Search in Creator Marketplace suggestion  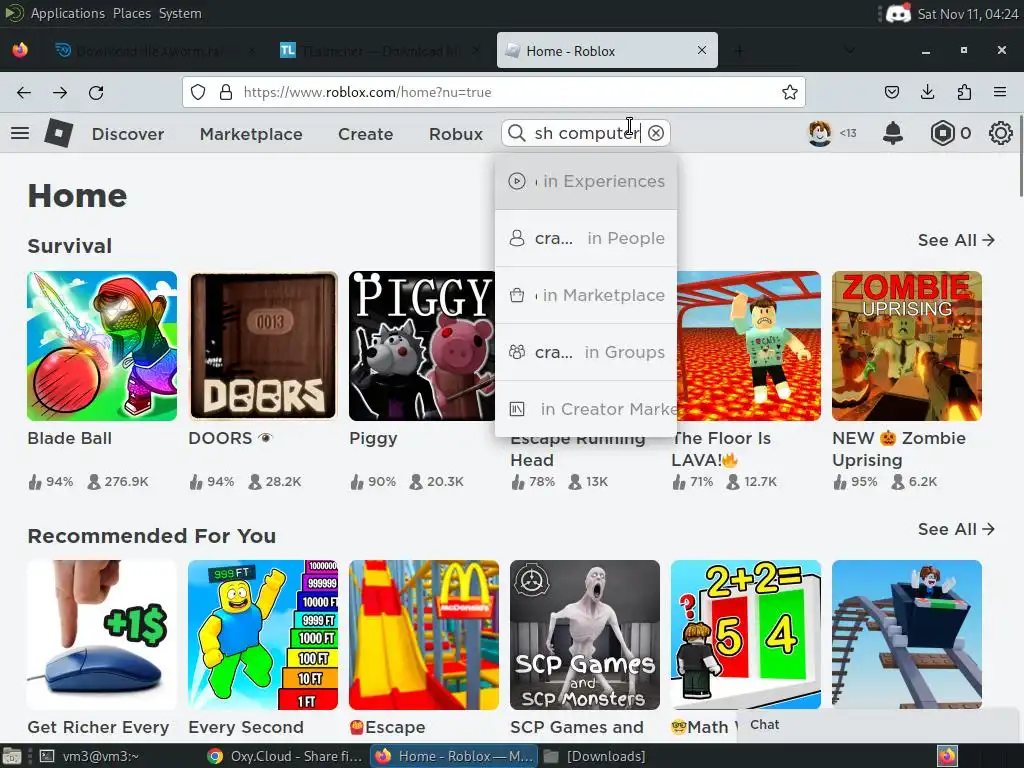[x=586, y=409]
